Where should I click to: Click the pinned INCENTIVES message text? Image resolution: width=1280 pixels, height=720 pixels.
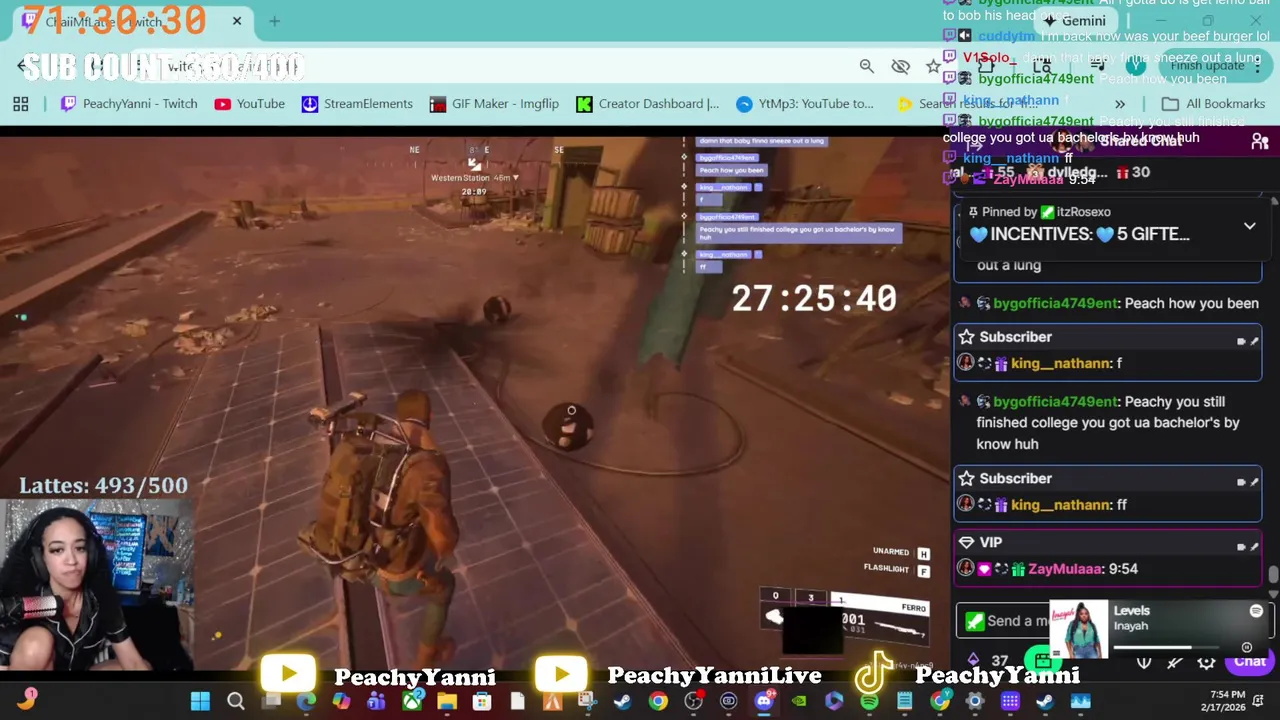click(1079, 234)
